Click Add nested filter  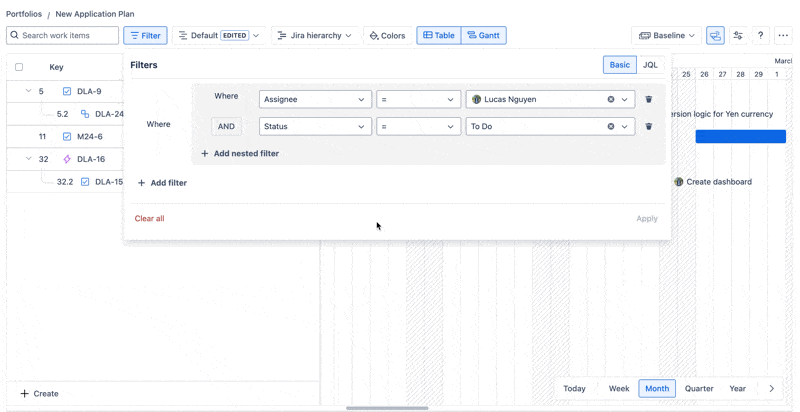point(240,154)
